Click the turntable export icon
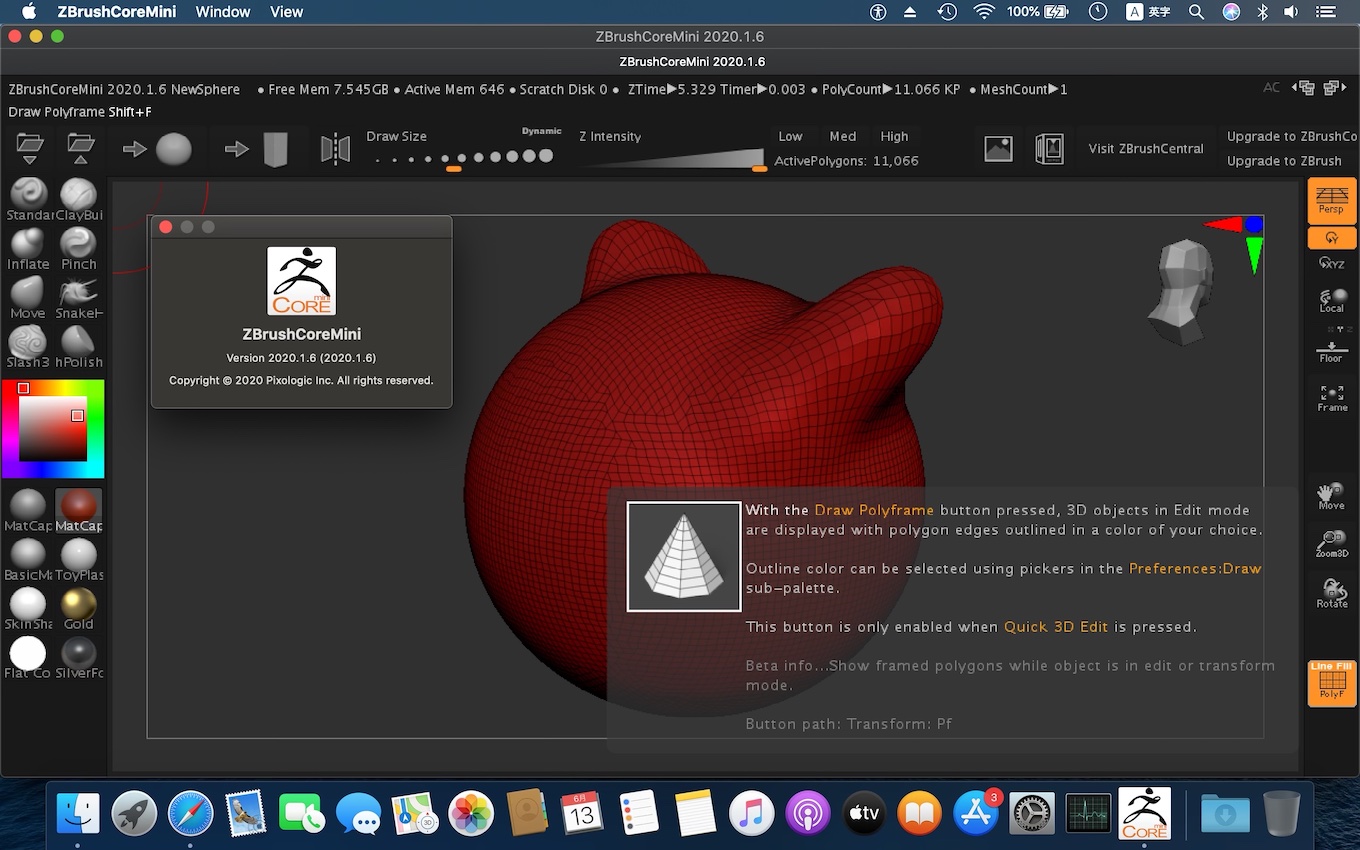This screenshot has width=1360, height=850. tap(1049, 149)
